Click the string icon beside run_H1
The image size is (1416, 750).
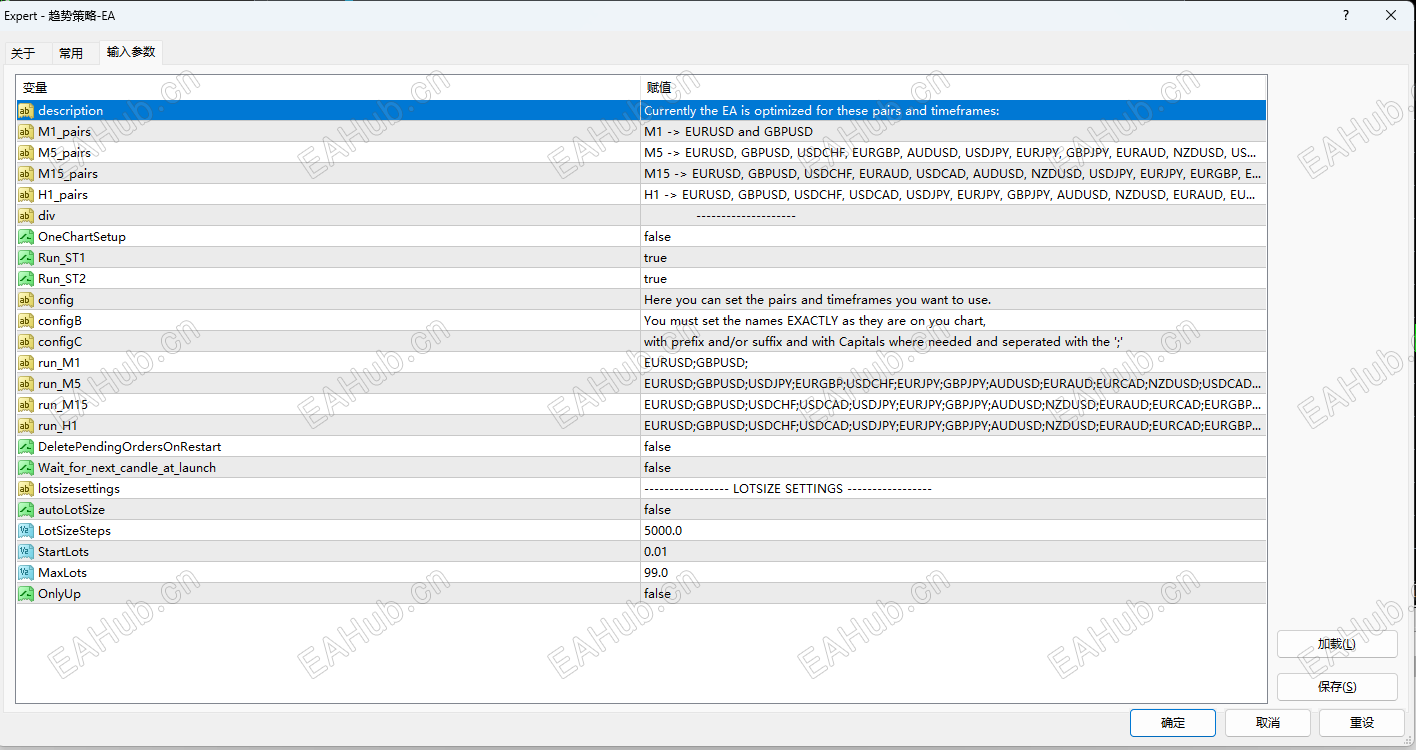(26, 426)
